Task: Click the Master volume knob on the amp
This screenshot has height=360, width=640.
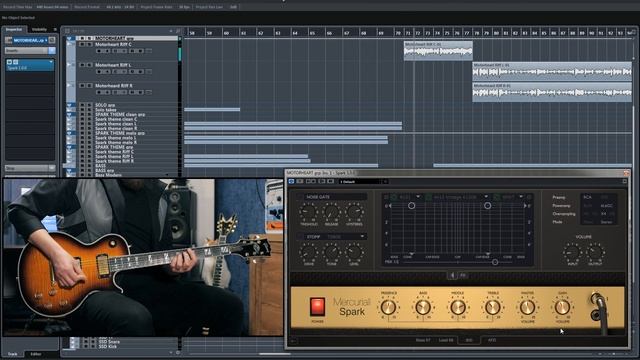Action: click(527, 307)
